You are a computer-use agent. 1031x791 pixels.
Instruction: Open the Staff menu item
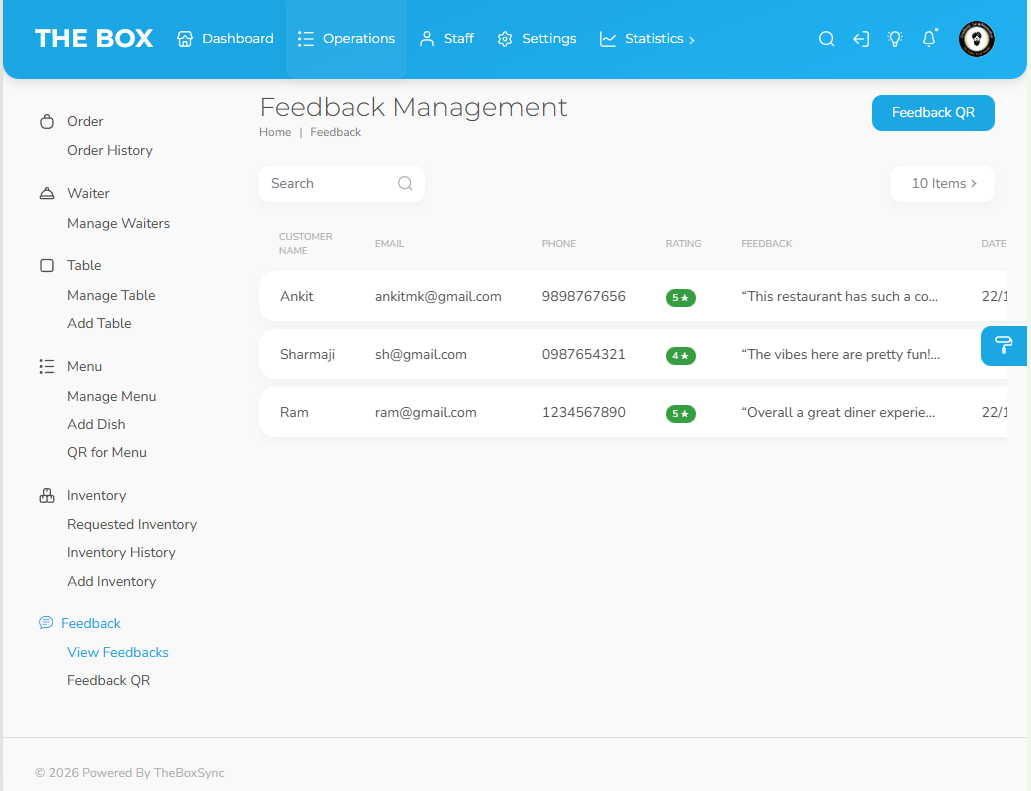(446, 39)
